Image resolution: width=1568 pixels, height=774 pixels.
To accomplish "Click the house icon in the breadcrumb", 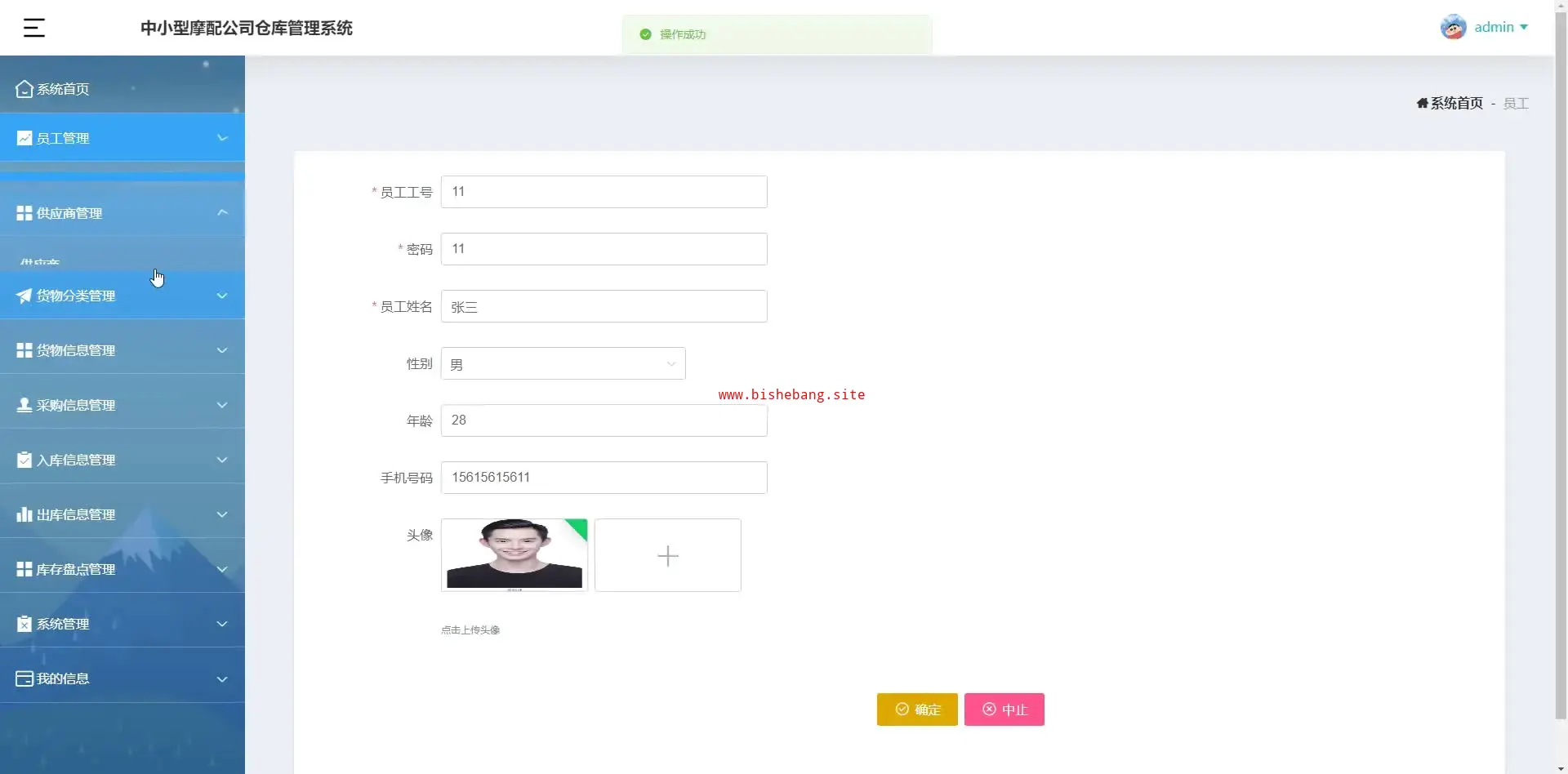I will click(x=1423, y=103).
